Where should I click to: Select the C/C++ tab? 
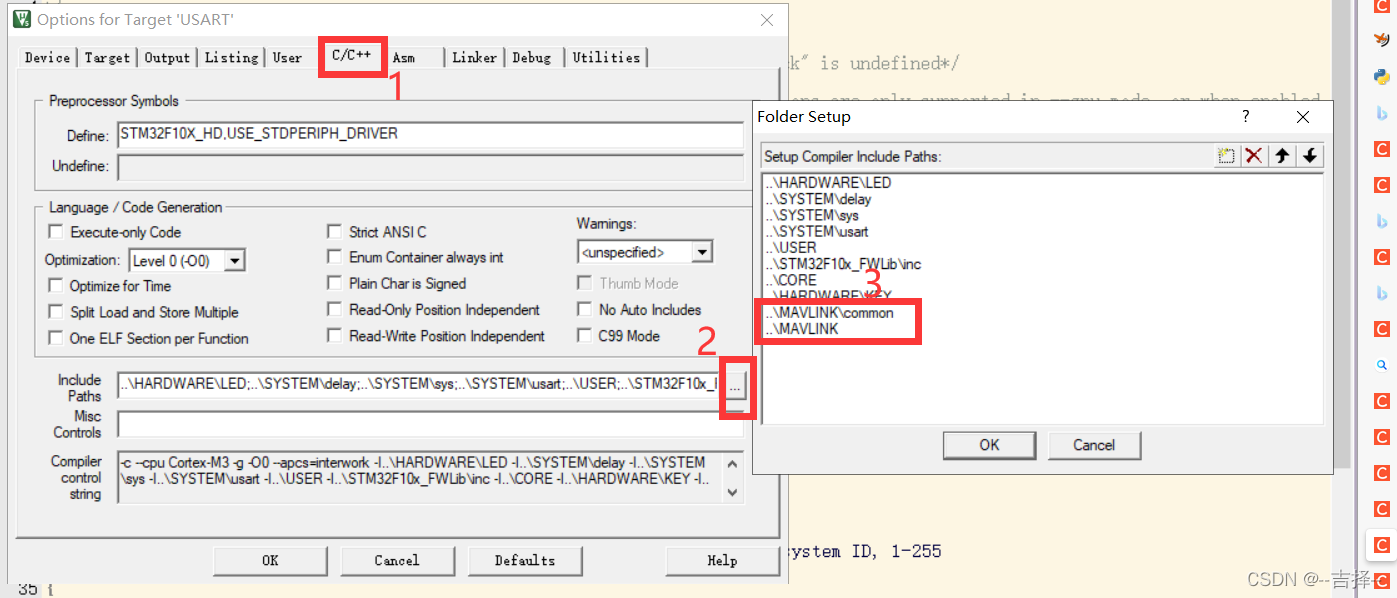[x=352, y=55]
